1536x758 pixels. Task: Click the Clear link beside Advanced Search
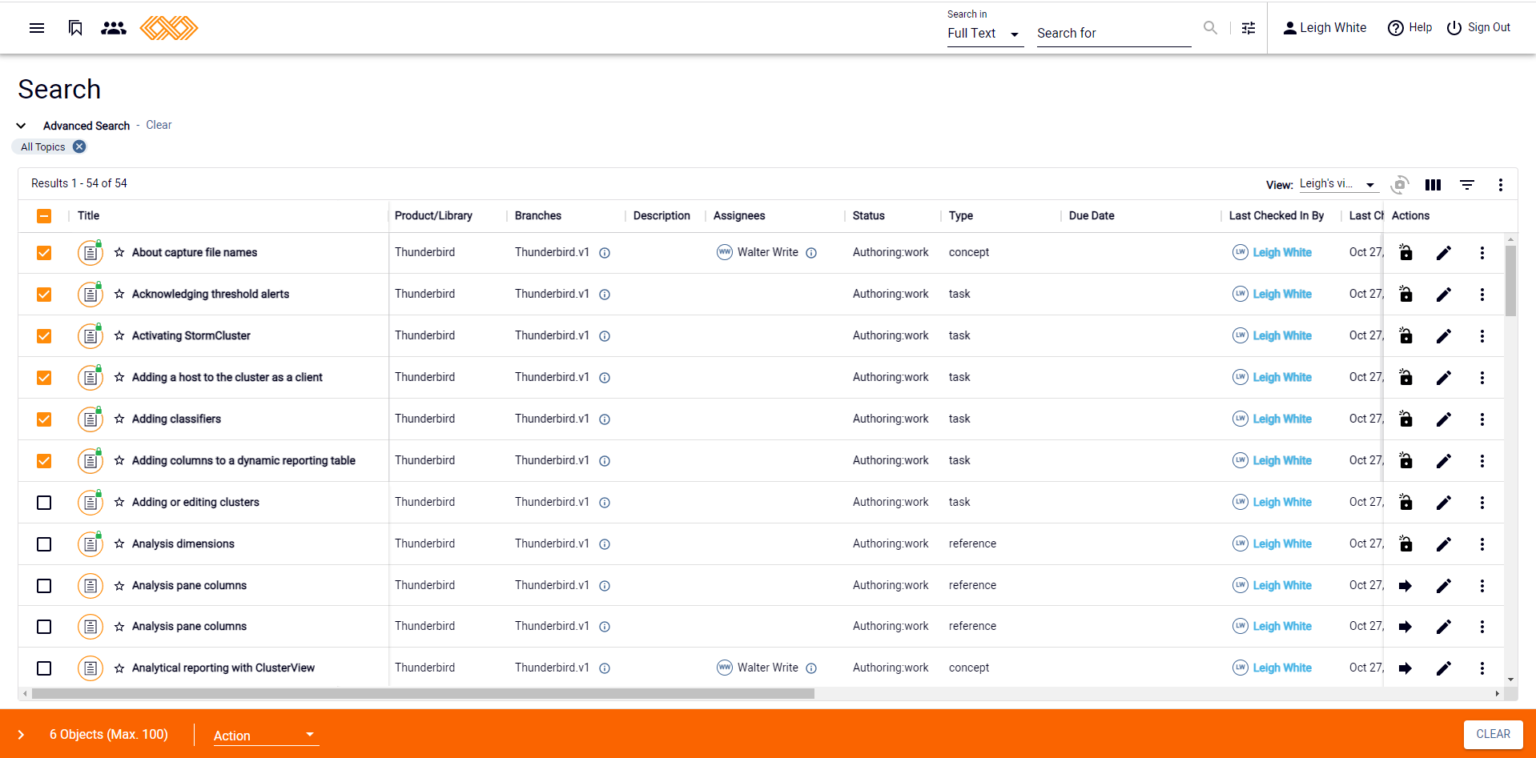[x=159, y=125]
